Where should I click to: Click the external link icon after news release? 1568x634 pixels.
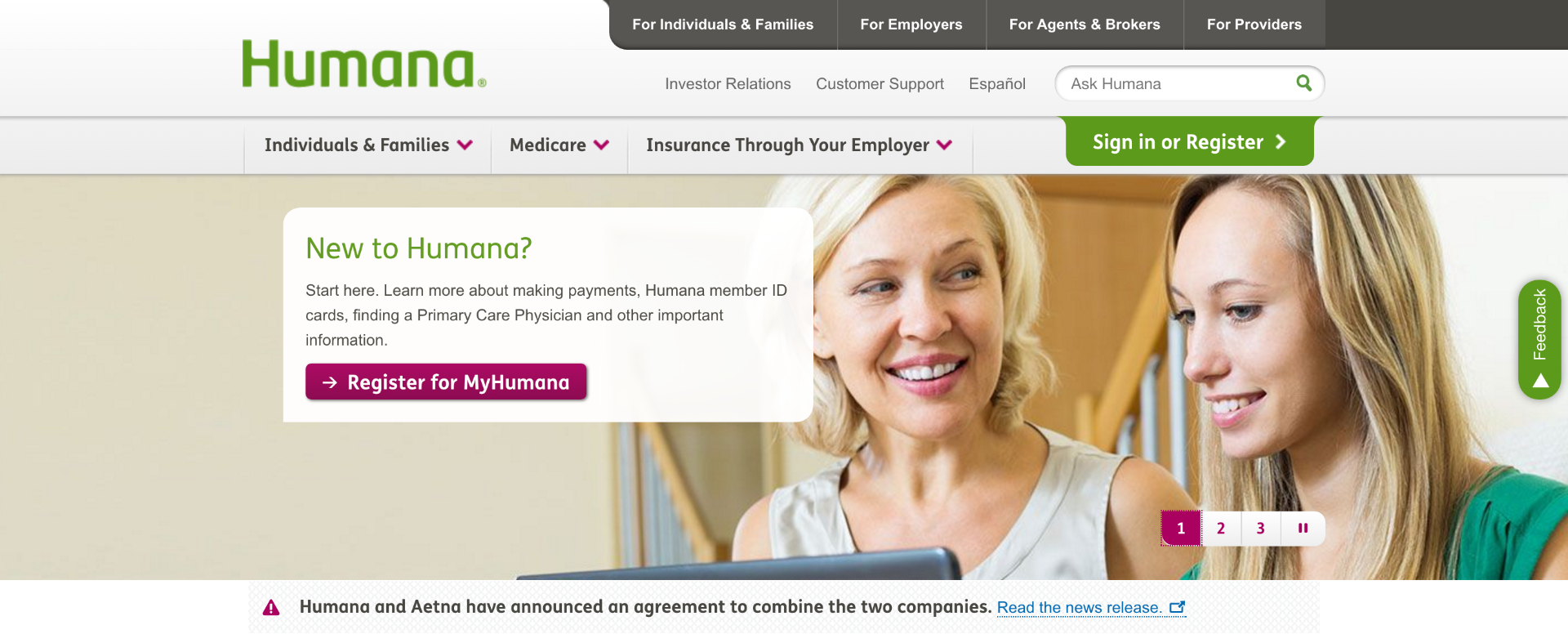pyautogui.click(x=1177, y=607)
